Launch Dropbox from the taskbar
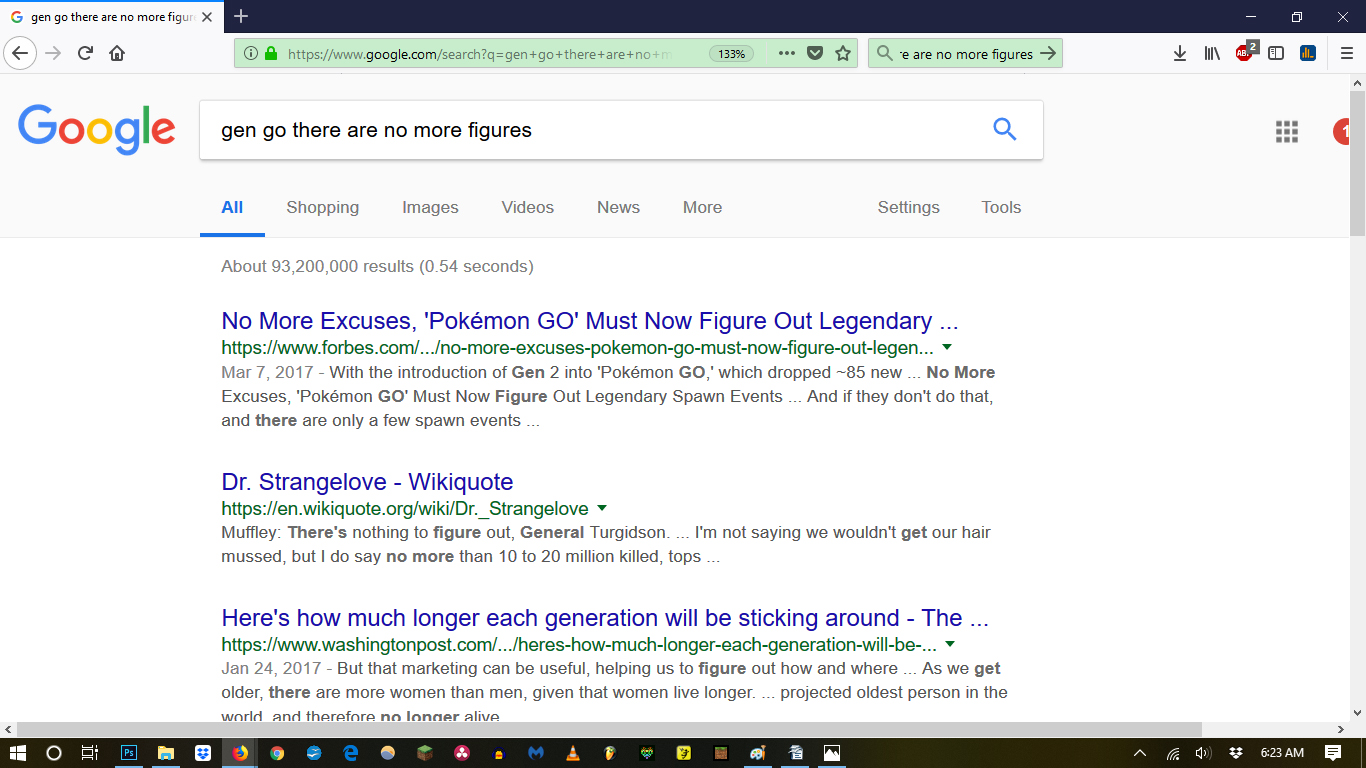 click(203, 753)
